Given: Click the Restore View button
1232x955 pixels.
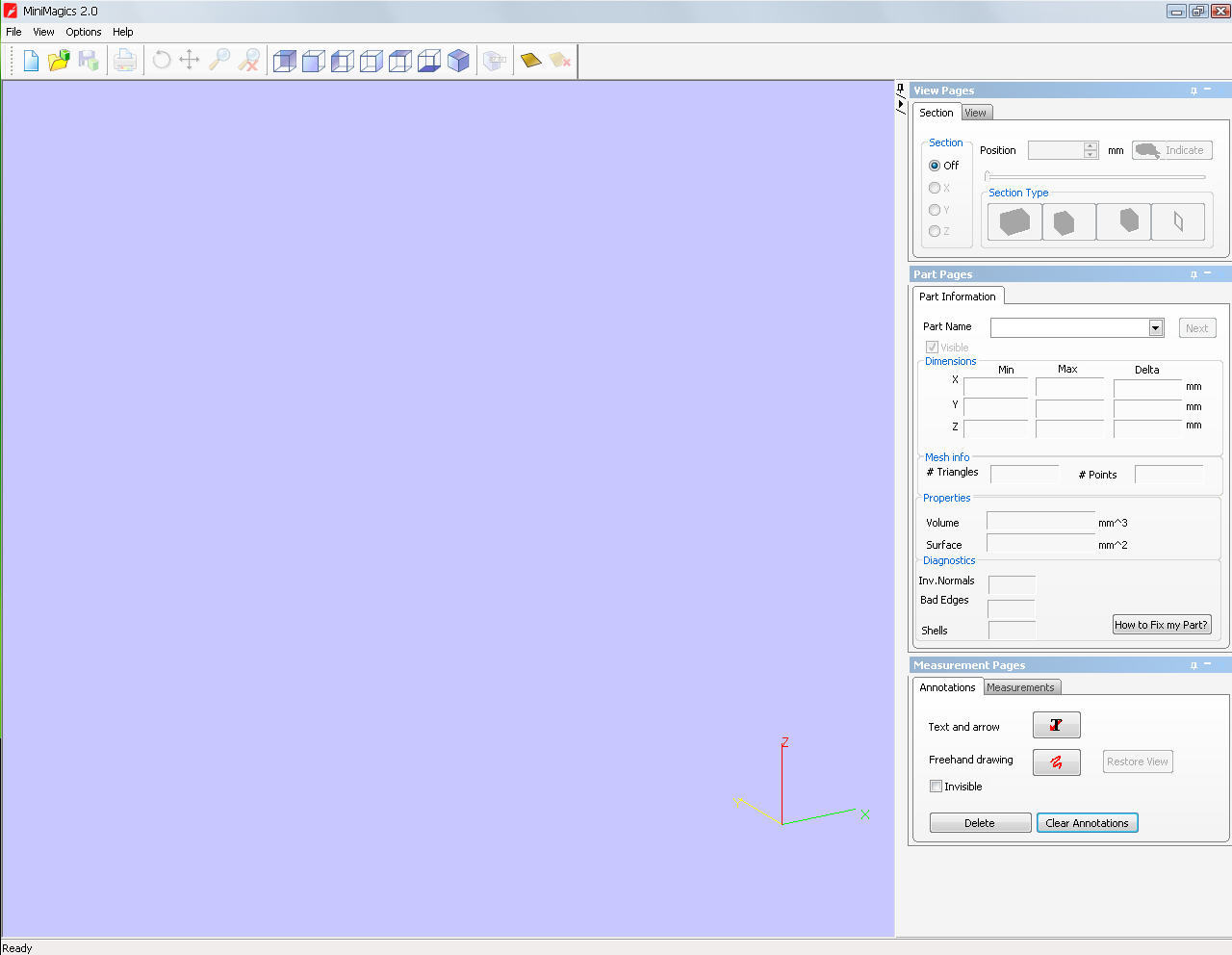Looking at the screenshot, I should 1138,761.
